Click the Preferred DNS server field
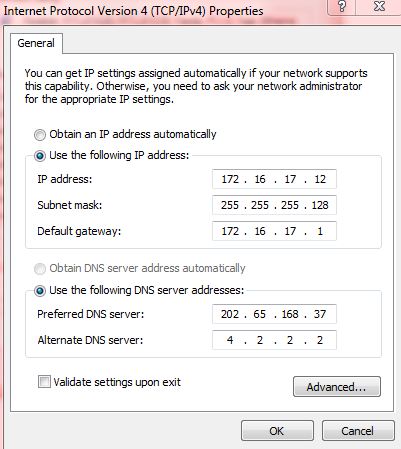The width and height of the screenshot is (401, 449). 274,314
